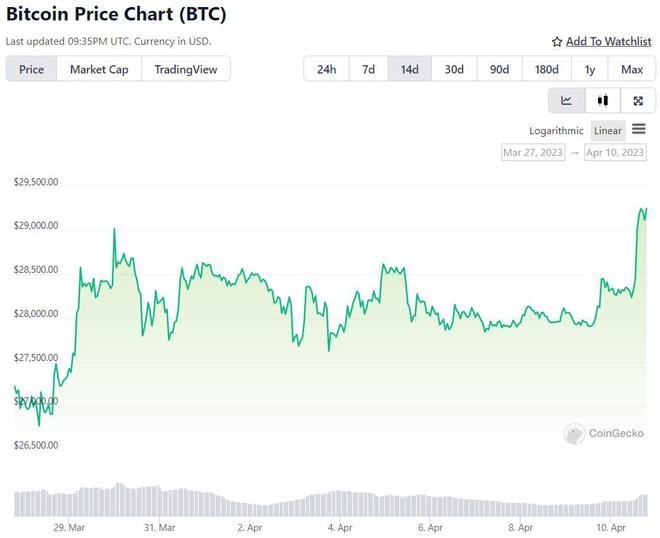Open the start date Mar 27, 2023 field
Screen dimensions: 660x538
click(x=533, y=152)
